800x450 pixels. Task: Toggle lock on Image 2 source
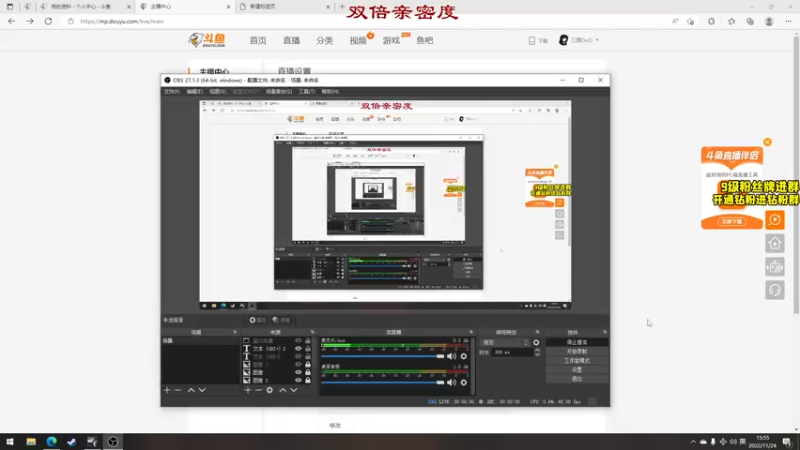point(308,380)
